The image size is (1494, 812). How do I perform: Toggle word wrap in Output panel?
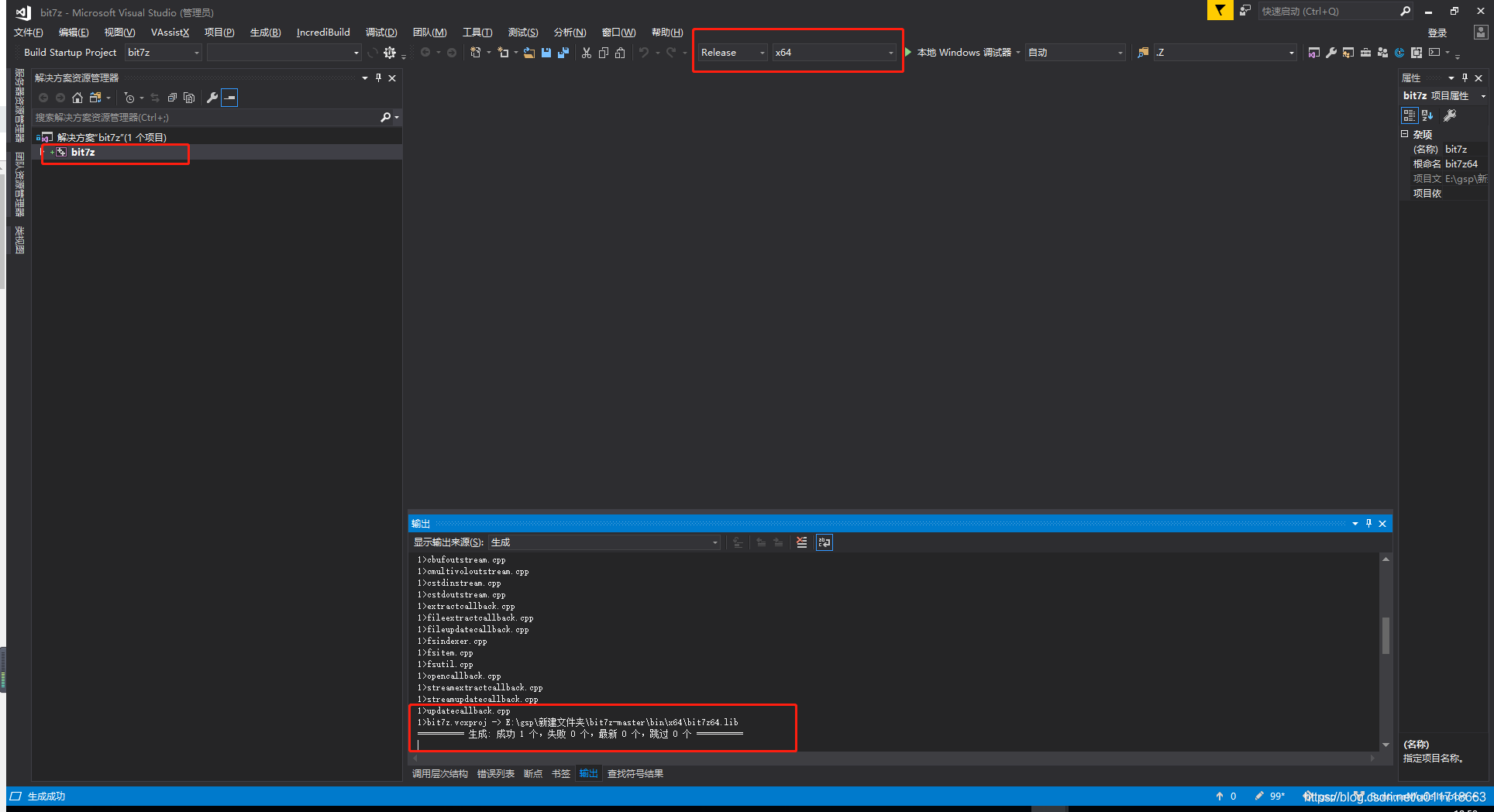click(x=824, y=542)
